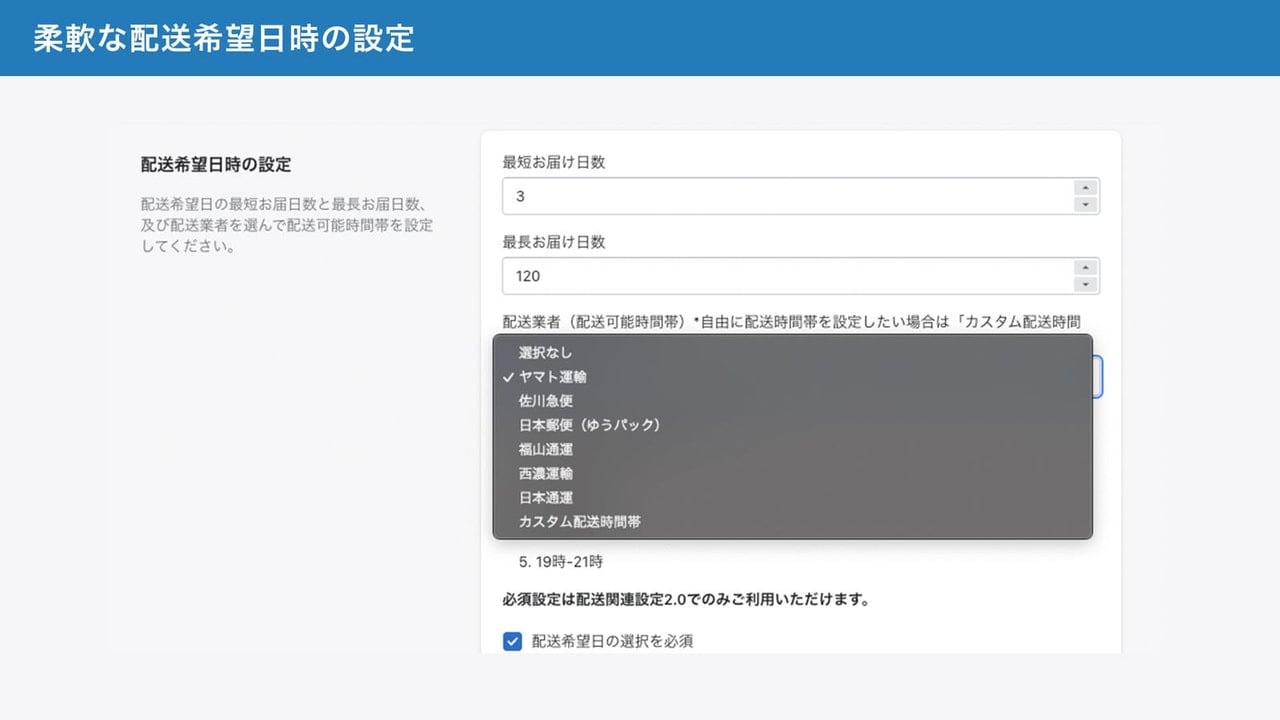The image size is (1280, 720).
Task: Click the 配送希望日の選択を必須 label text
Action: tap(612, 641)
